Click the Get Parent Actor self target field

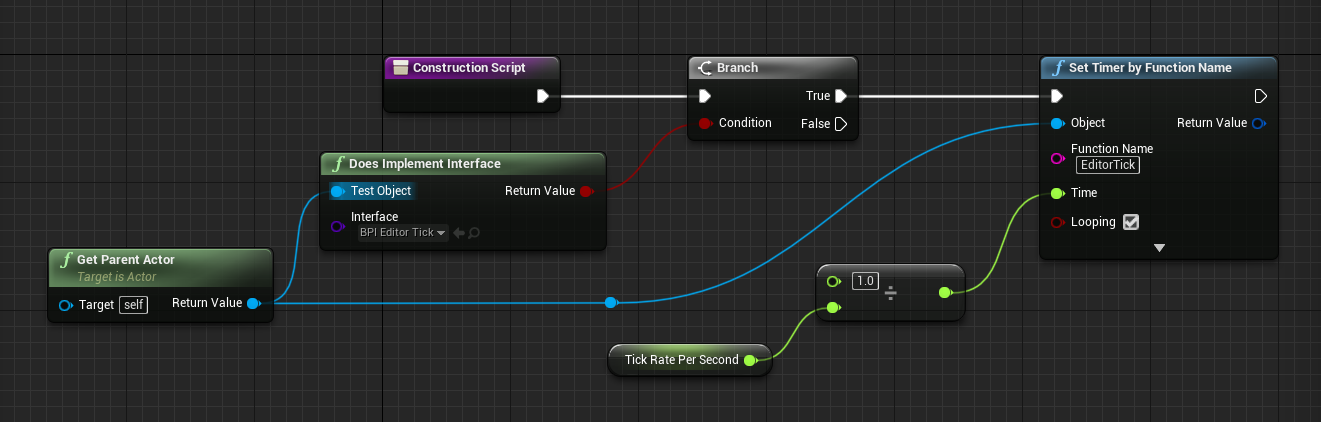(133, 305)
